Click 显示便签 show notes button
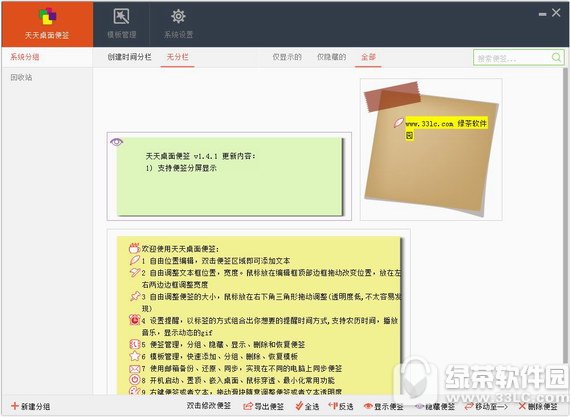570x417 pixels. pyautogui.click(x=384, y=406)
